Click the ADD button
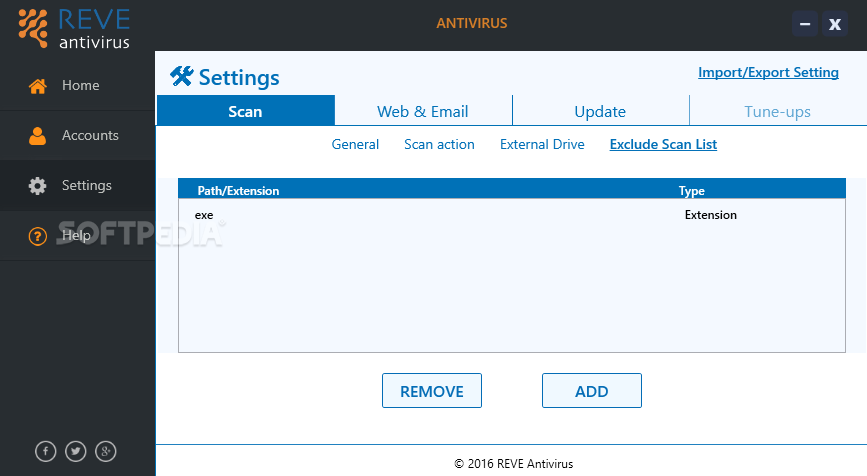 pos(592,391)
